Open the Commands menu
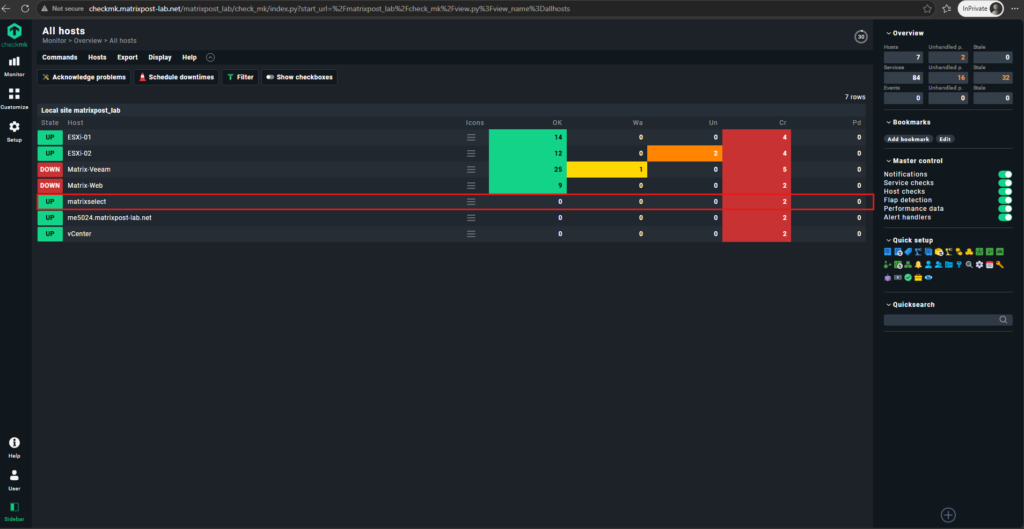Screen dimensions: 1024x529 coord(59,57)
